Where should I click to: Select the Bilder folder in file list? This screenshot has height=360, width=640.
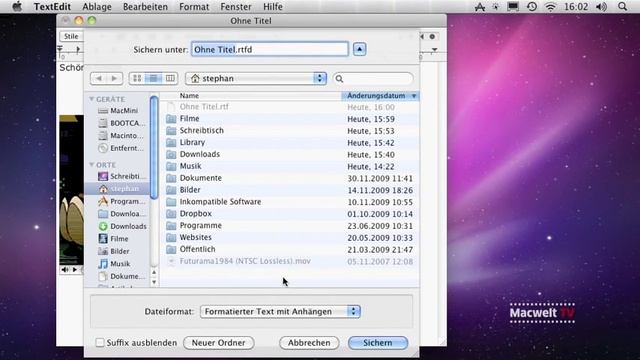coord(289,190)
